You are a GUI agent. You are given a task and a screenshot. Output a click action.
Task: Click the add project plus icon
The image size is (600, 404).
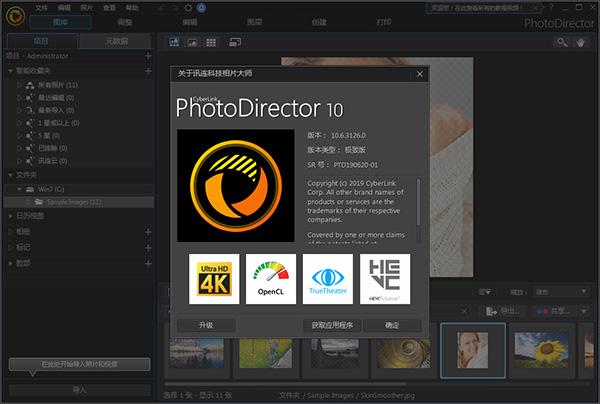coord(148,57)
